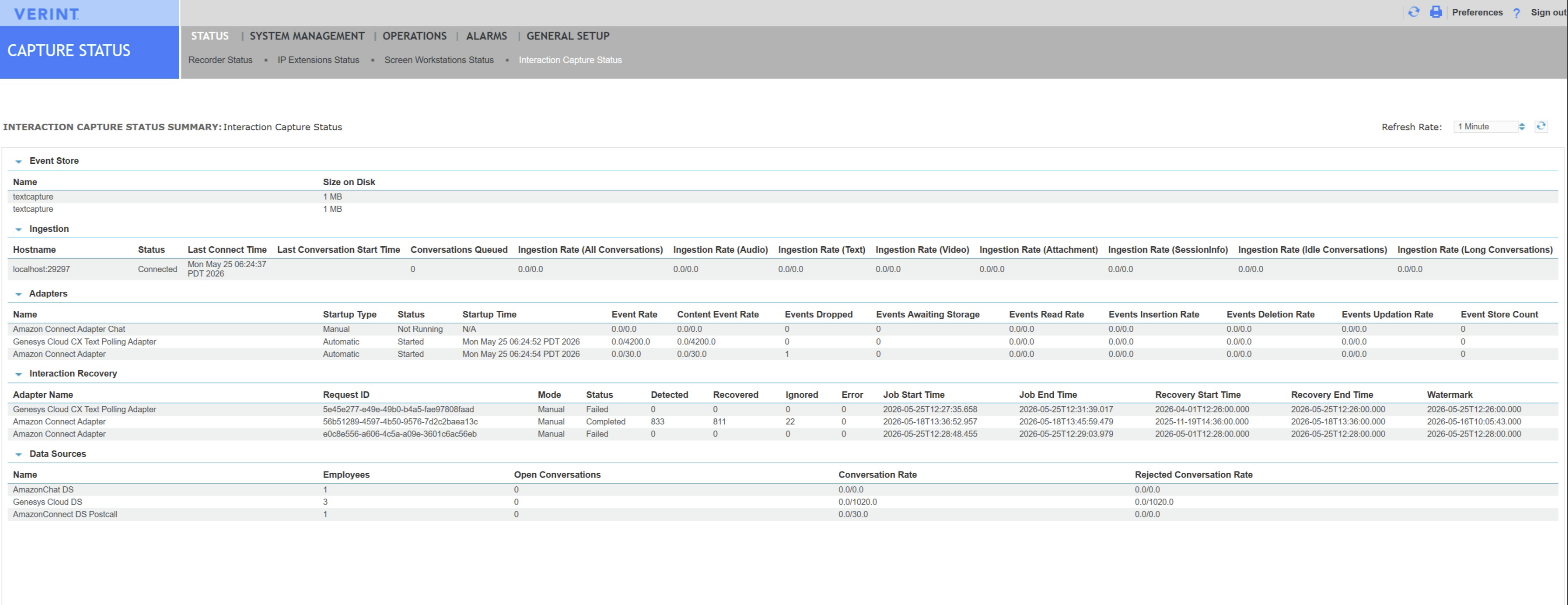Open help via the question mark icon

click(1516, 13)
